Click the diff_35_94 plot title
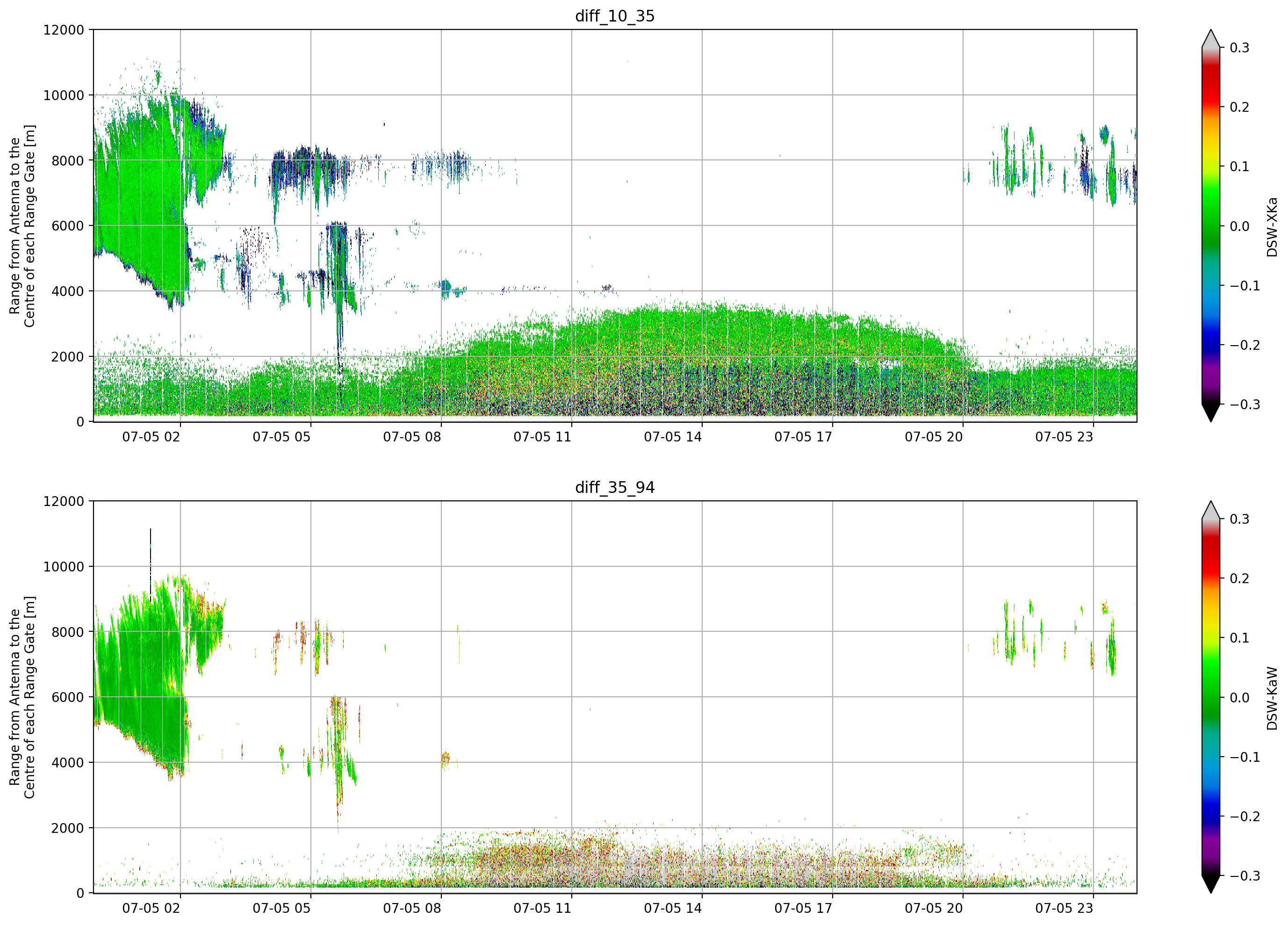This screenshot has width=1288, height=925. tap(614, 487)
